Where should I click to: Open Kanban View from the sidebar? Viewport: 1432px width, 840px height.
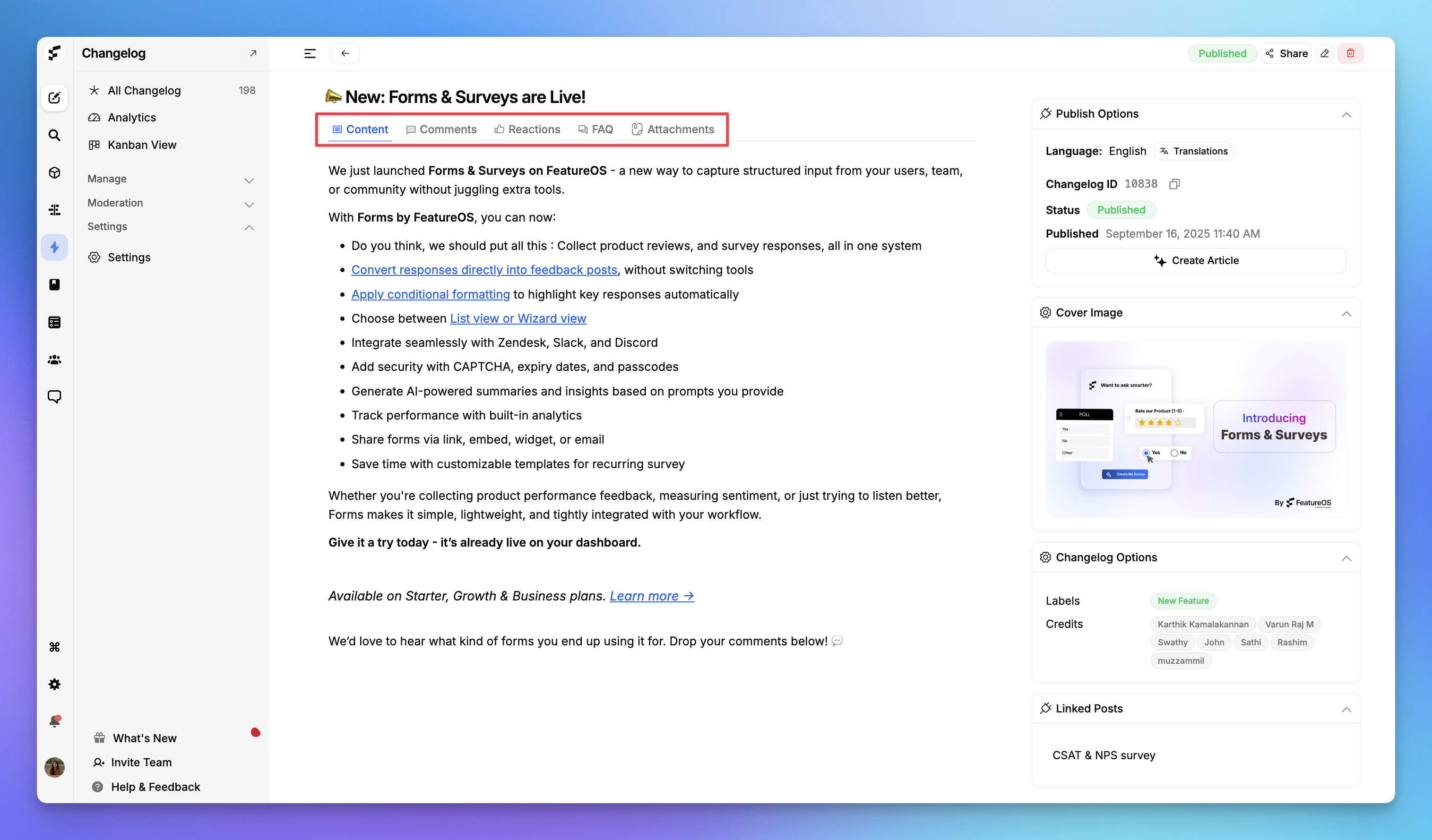(141, 145)
